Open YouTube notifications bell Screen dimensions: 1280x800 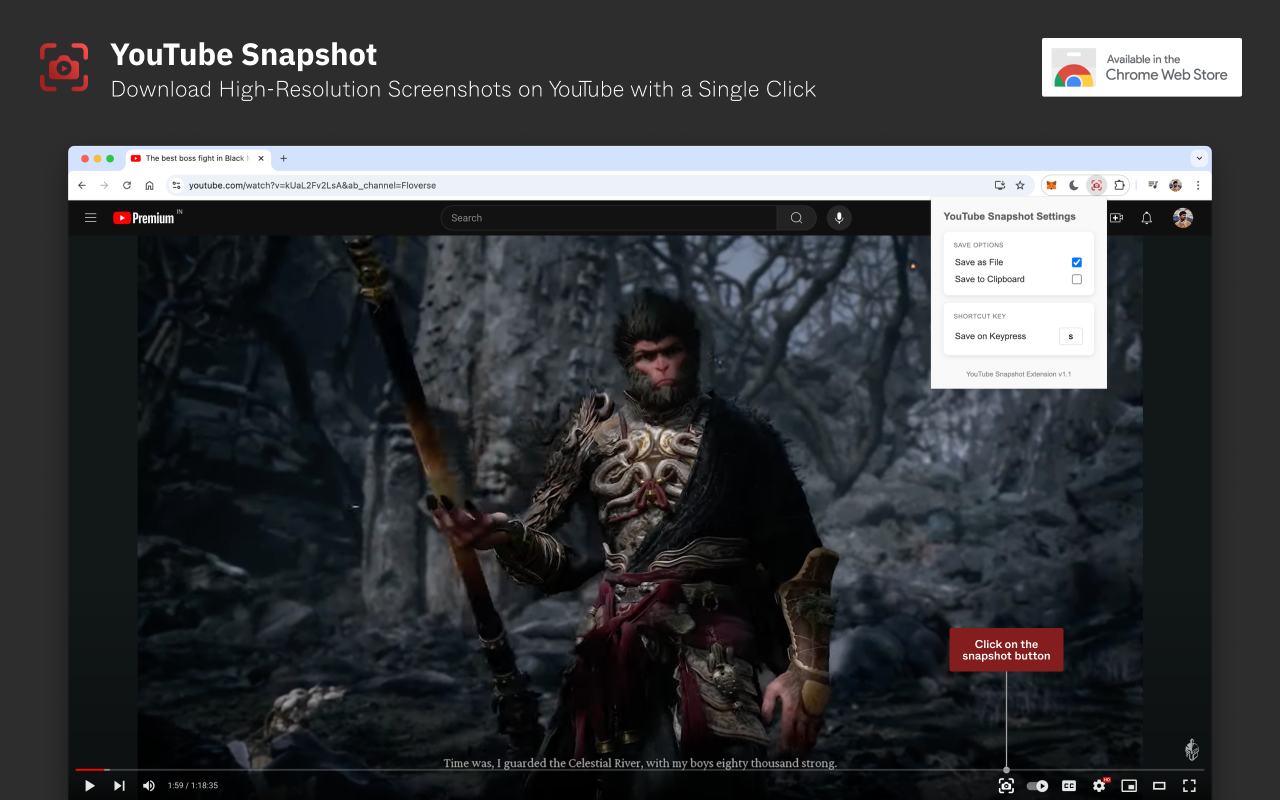click(1147, 218)
